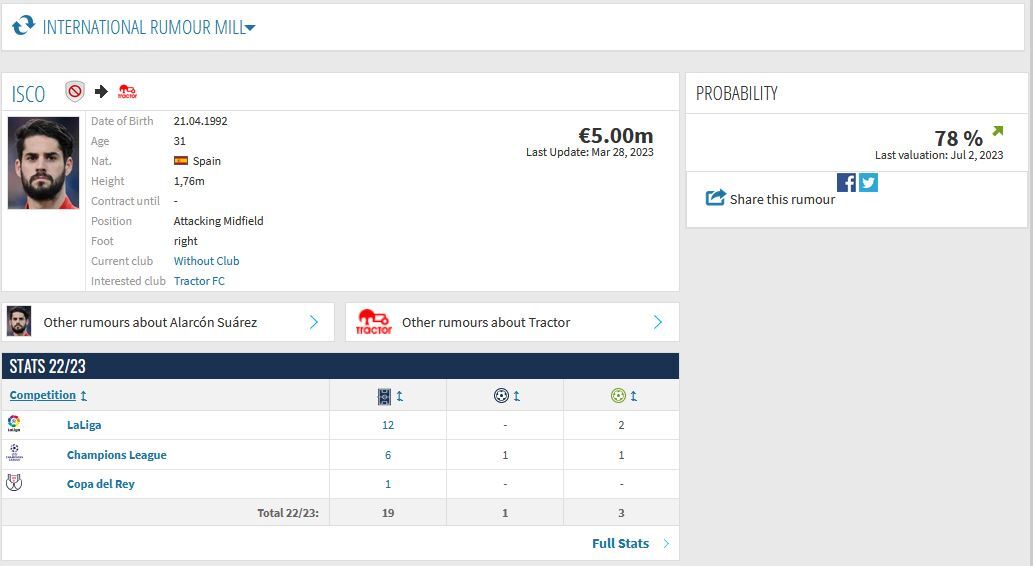Click the €5.00m market value
1033x566 pixels.
616,135
